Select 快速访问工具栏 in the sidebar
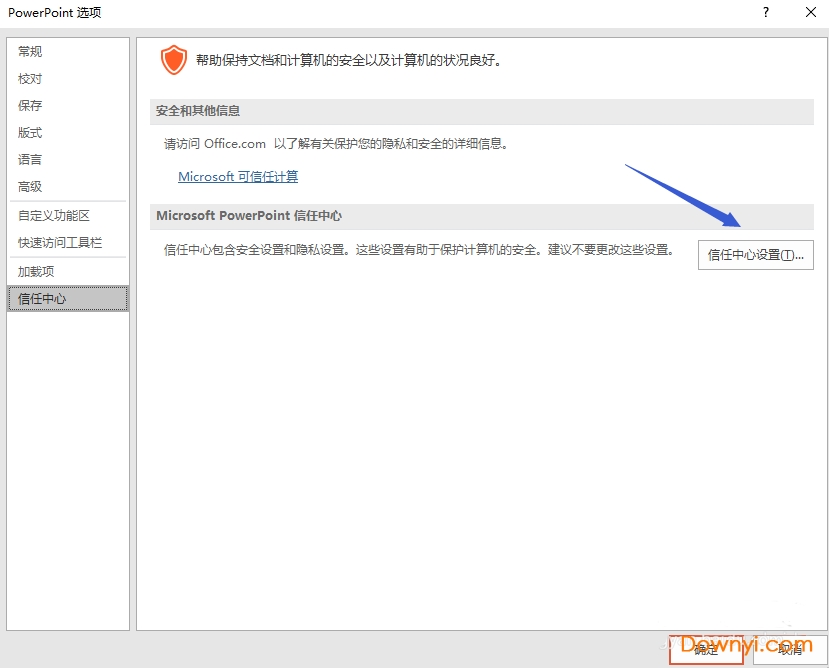Image resolution: width=829 pixels, height=668 pixels. click(60, 243)
